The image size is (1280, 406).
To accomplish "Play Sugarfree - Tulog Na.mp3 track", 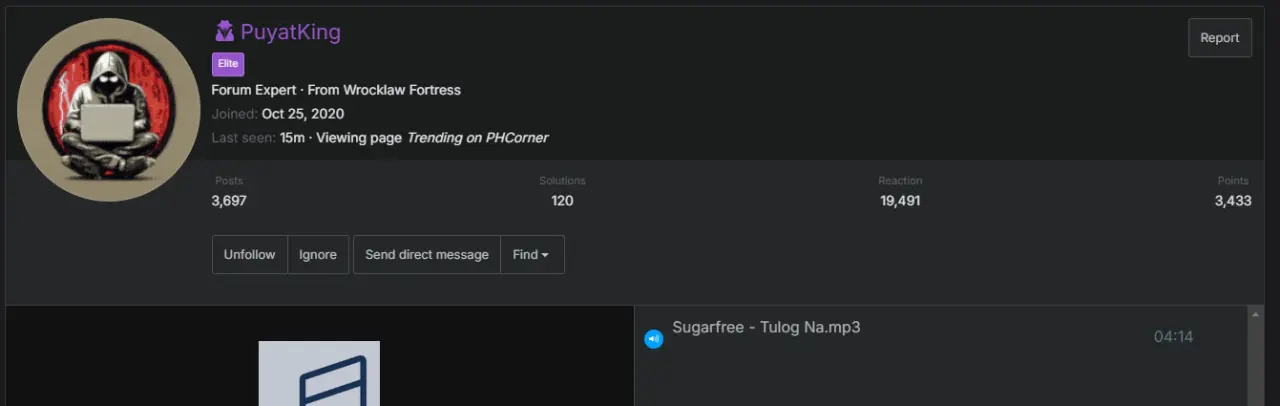I will click(766, 327).
